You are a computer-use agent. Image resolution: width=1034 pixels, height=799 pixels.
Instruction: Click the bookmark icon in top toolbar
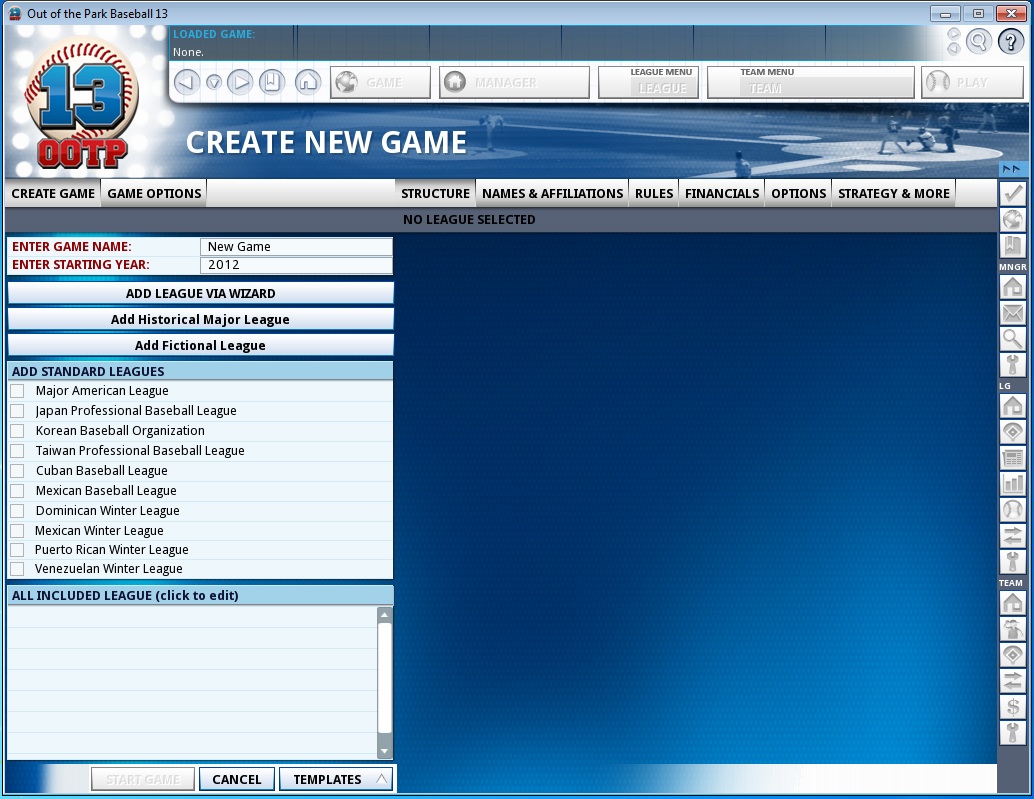point(272,82)
